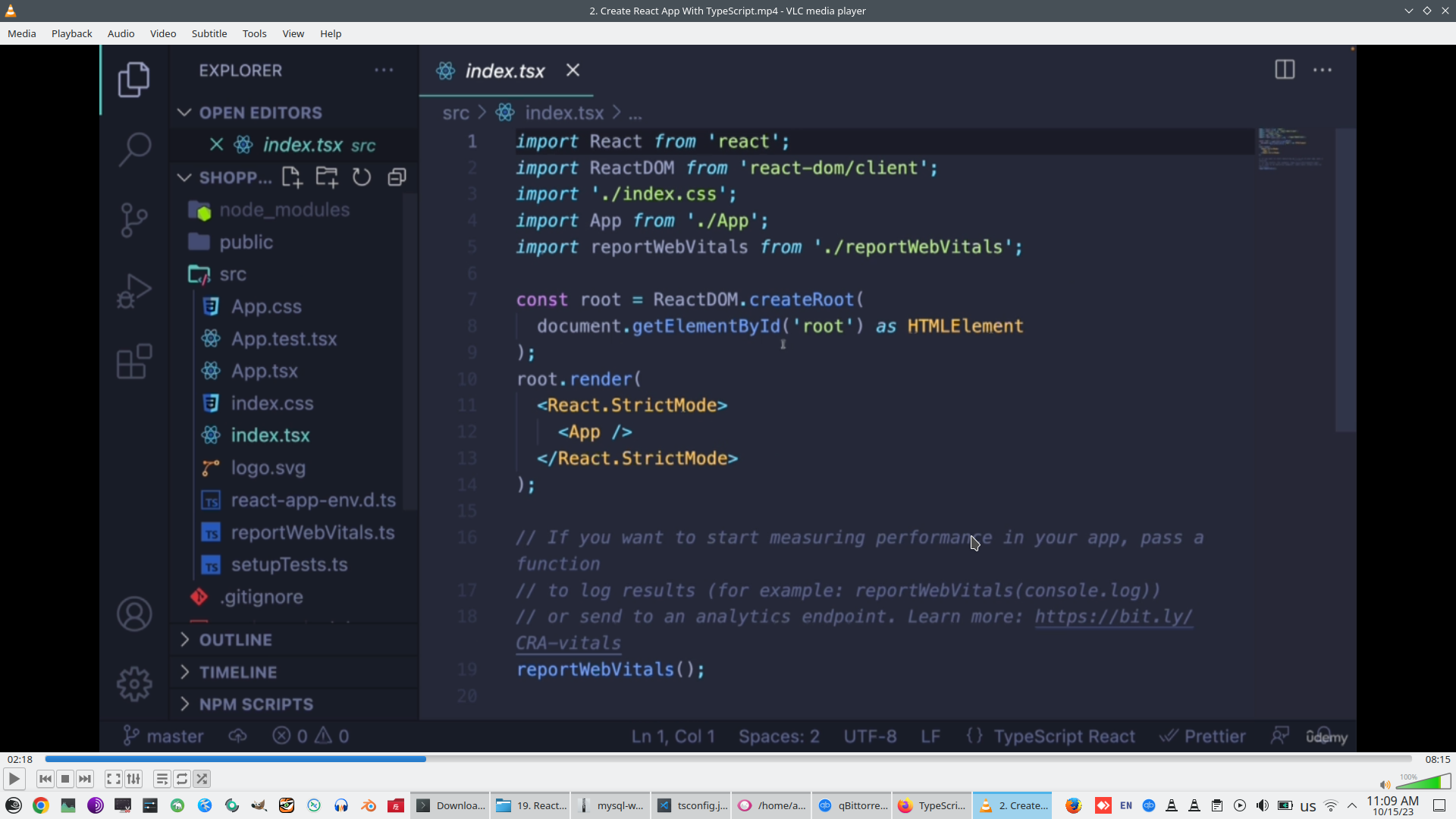
Task: Open the Subtitle menu
Action: click(209, 33)
